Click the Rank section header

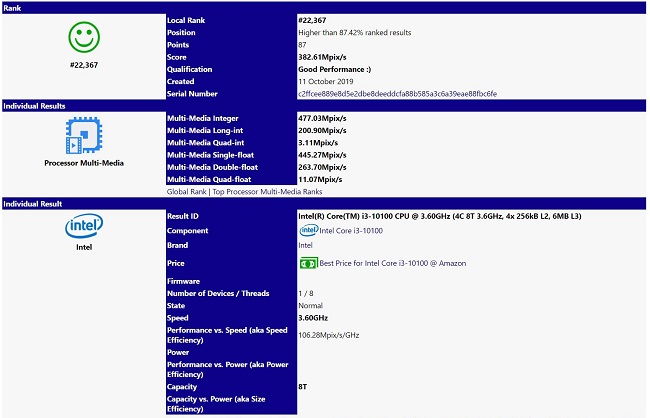coord(324,8)
